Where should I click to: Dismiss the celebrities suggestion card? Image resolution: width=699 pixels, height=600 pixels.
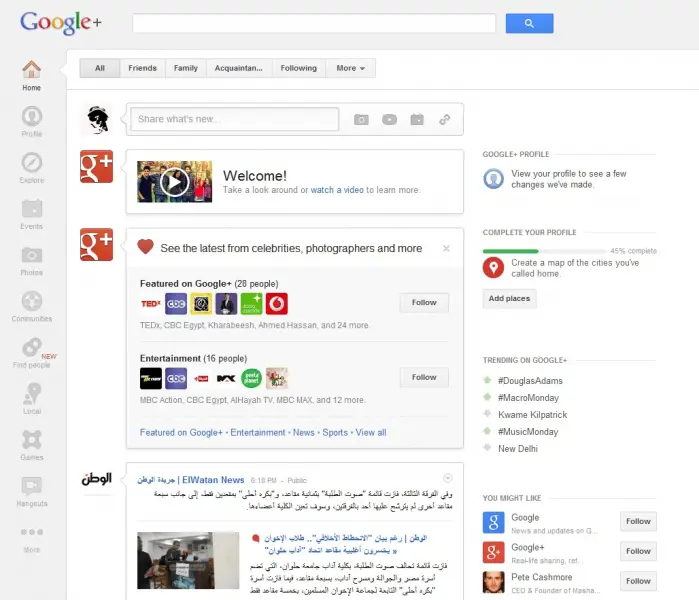click(446, 248)
